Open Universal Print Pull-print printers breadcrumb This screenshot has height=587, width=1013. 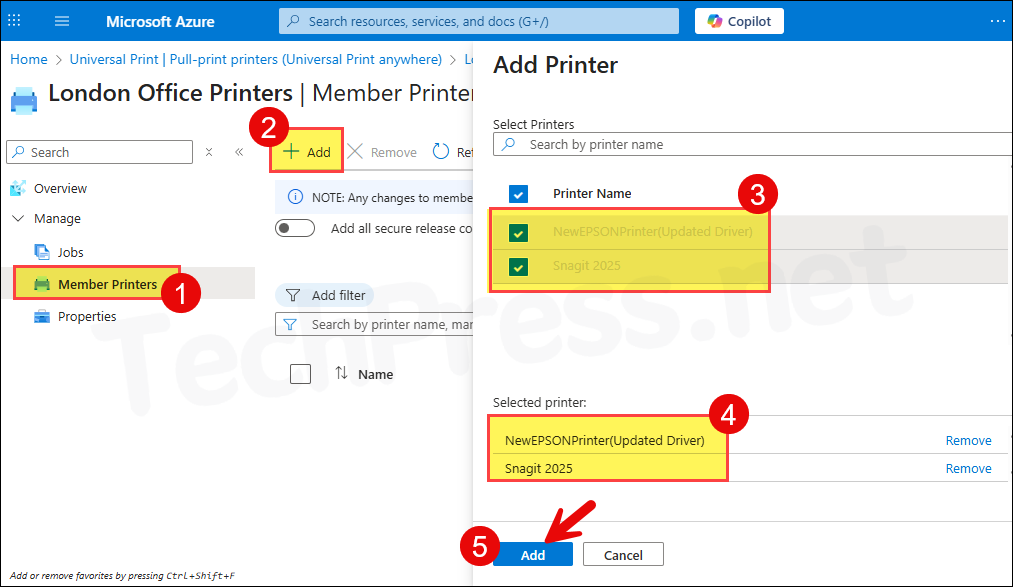pyautogui.click(x=256, y=59)
